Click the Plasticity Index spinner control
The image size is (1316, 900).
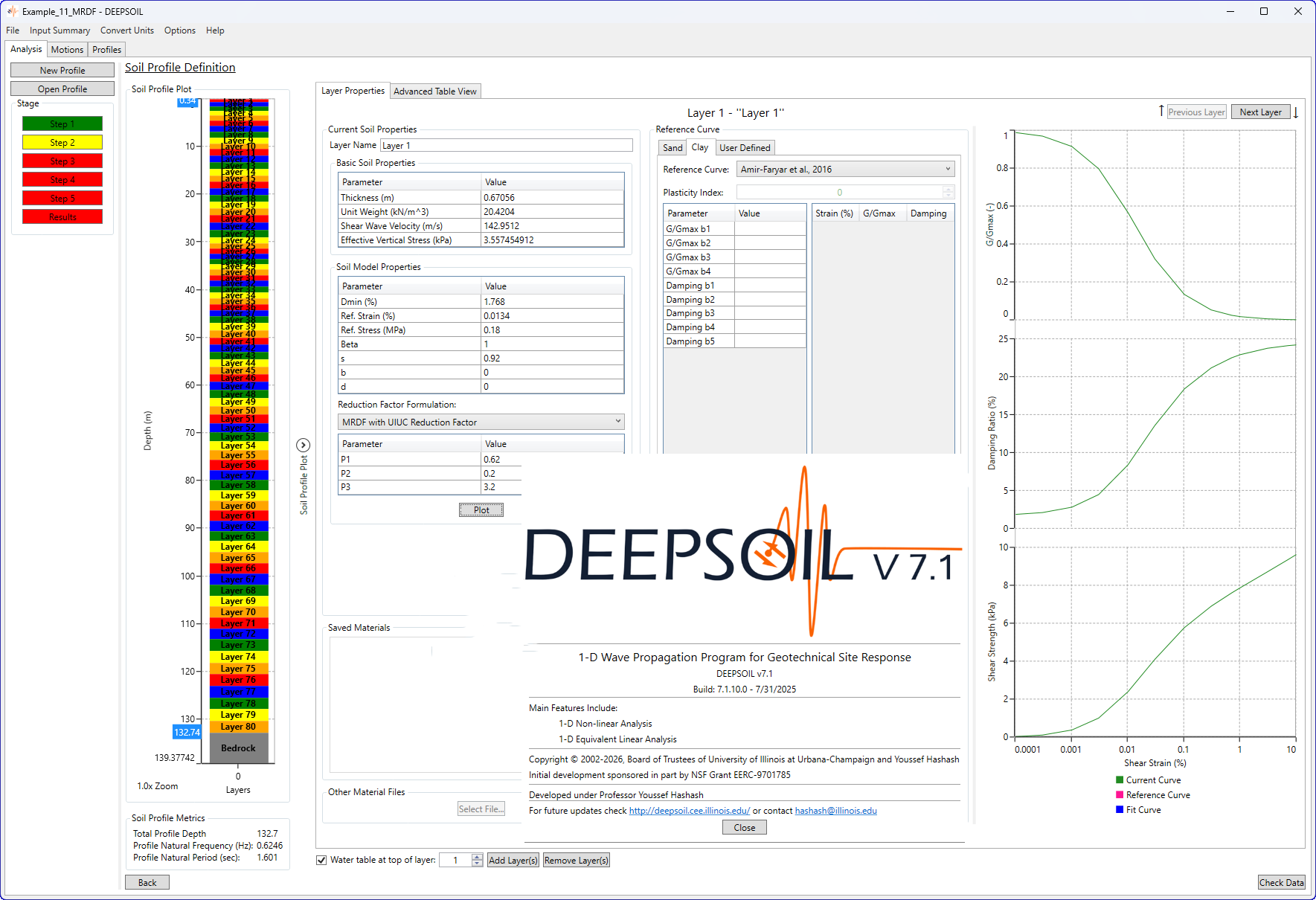pyautogui.click(x=948, y=193)
